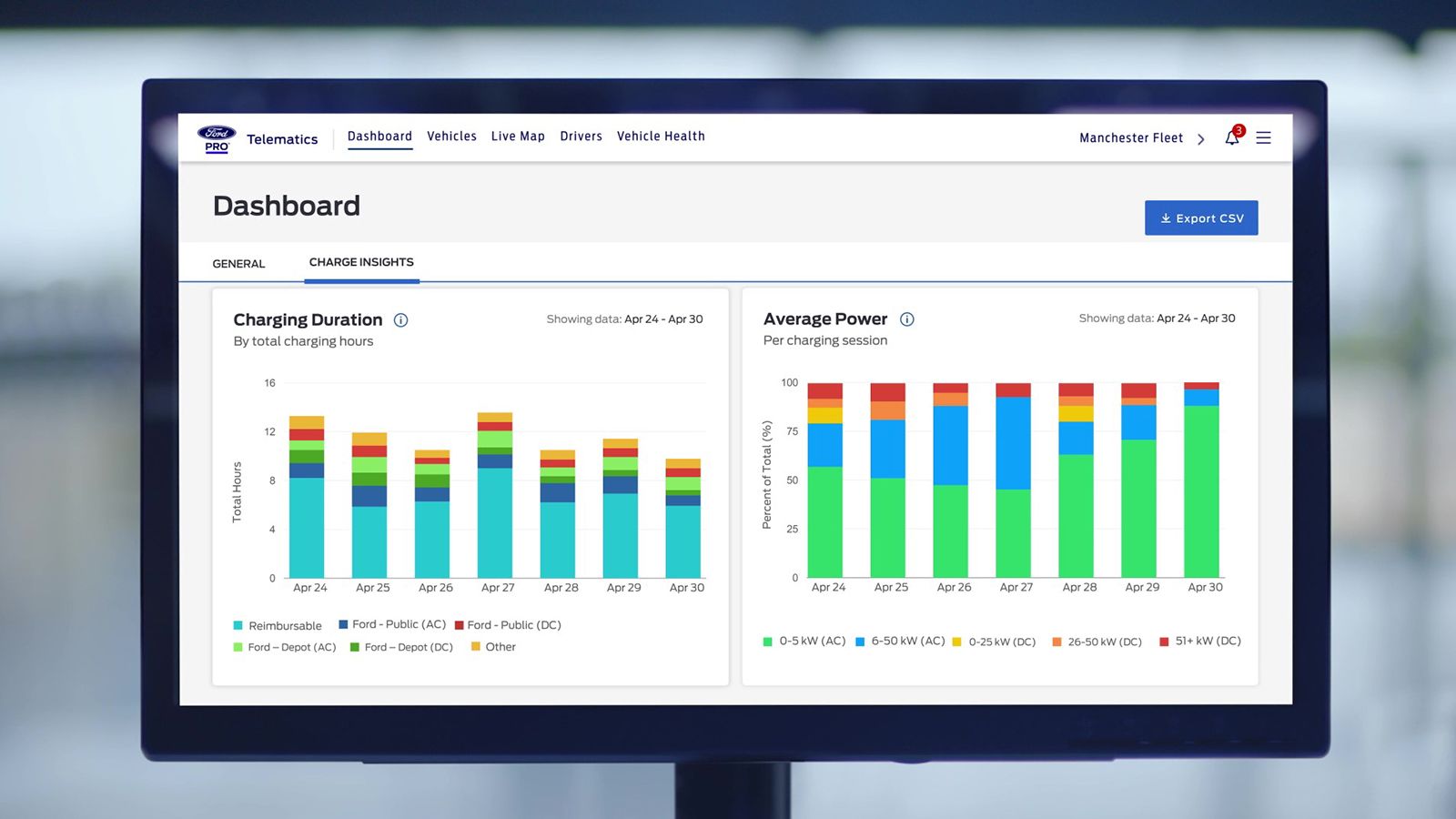The height and width of the screenshot is (819, 1456).
Task: Open the hamburger menu
Action: coord(1263,137)
